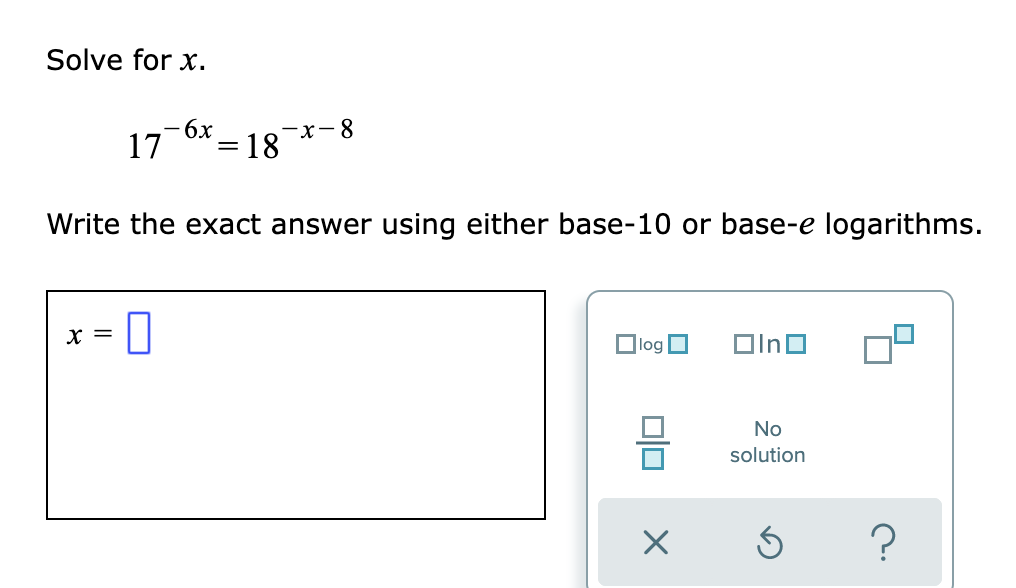This screenshot has width=1016, height=588.
Task: Insert the natural log (ln) template
Action: (769, 344)
